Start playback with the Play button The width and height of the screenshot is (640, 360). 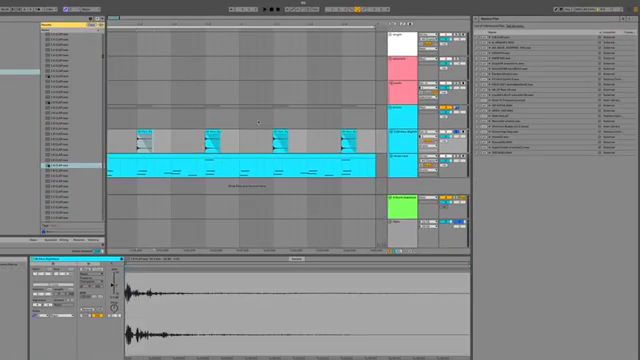(x=264, y=9)
